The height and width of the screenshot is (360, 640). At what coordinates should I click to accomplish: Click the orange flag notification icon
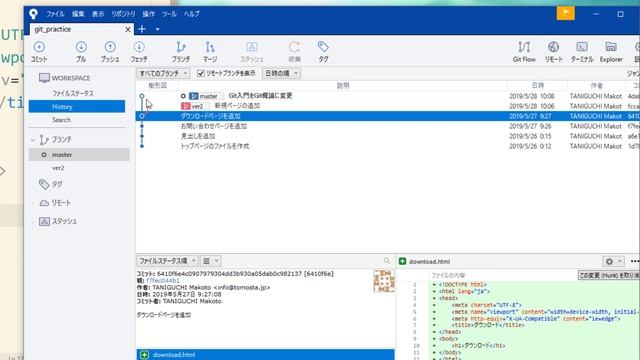566,13
